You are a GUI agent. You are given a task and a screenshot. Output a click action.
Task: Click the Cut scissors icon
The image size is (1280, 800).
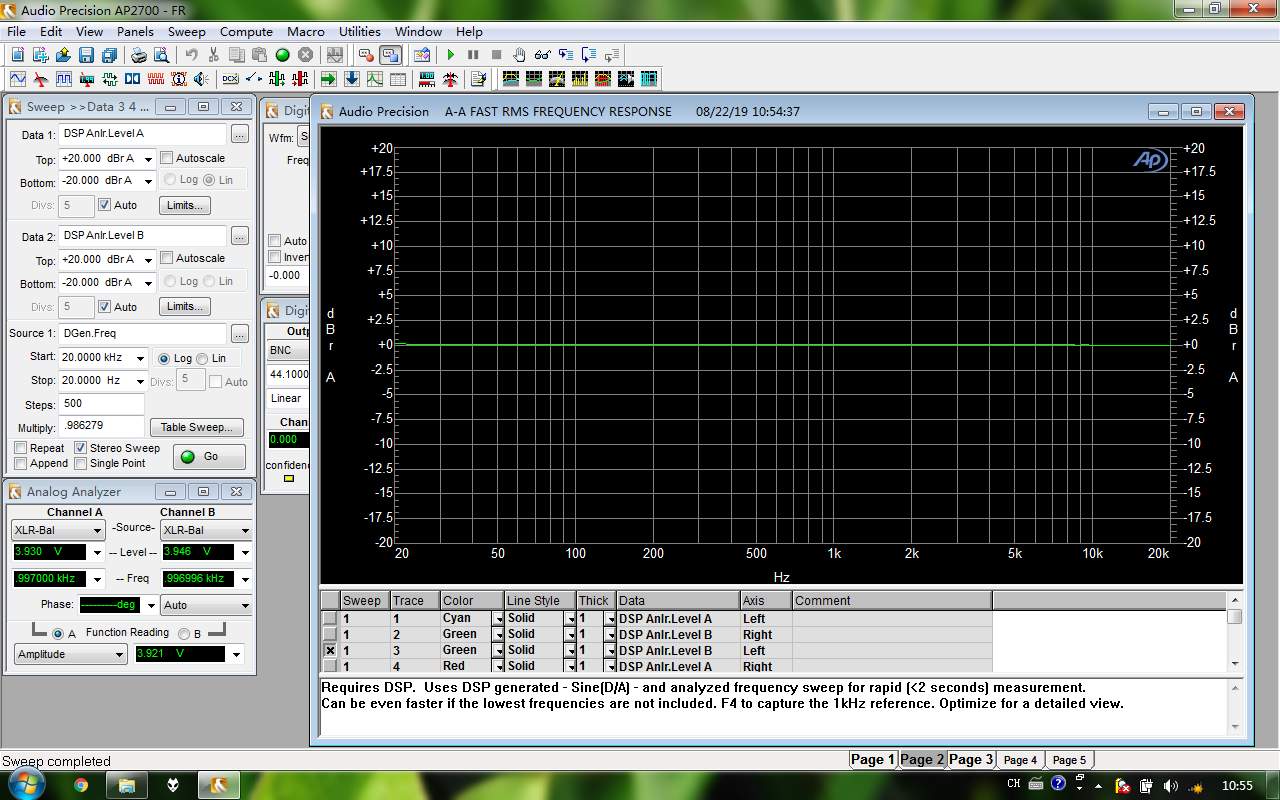[214, 55]
